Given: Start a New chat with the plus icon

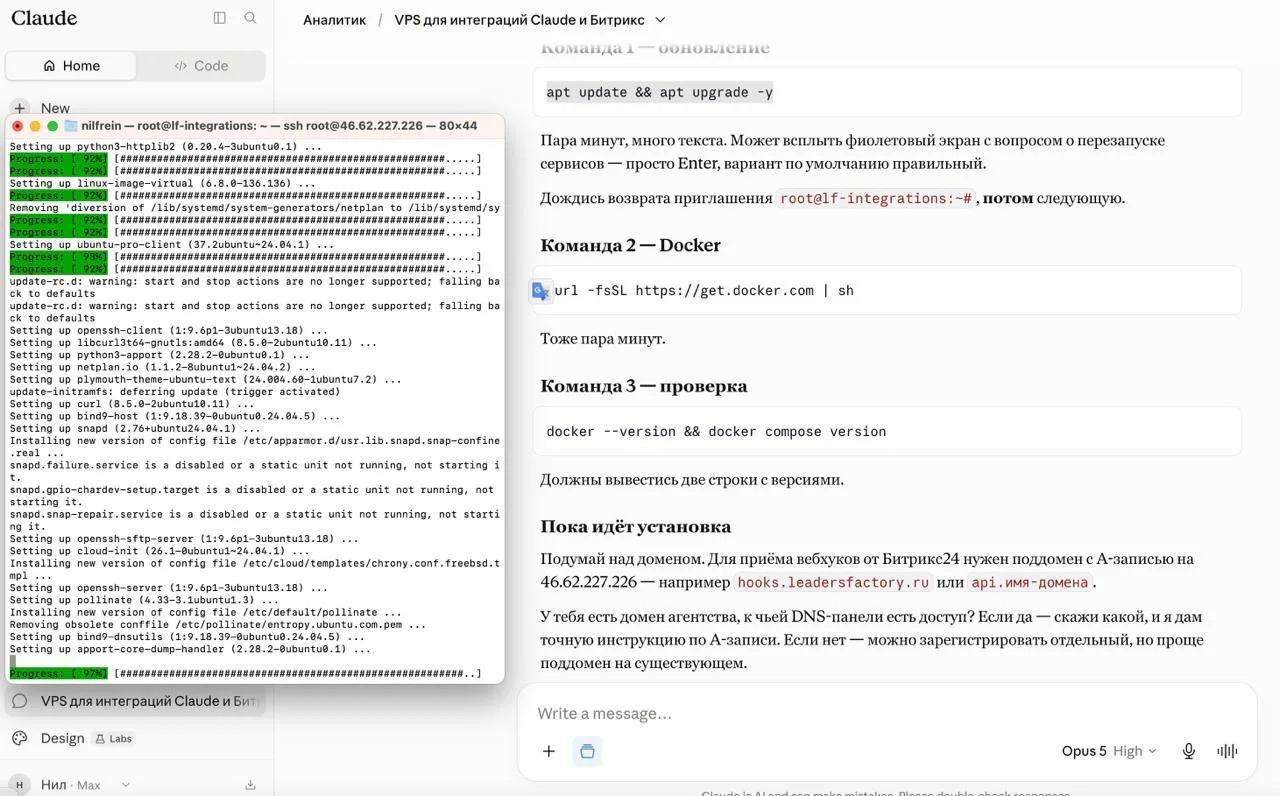Looking at the screenshot, I should (x=19, y=107).
